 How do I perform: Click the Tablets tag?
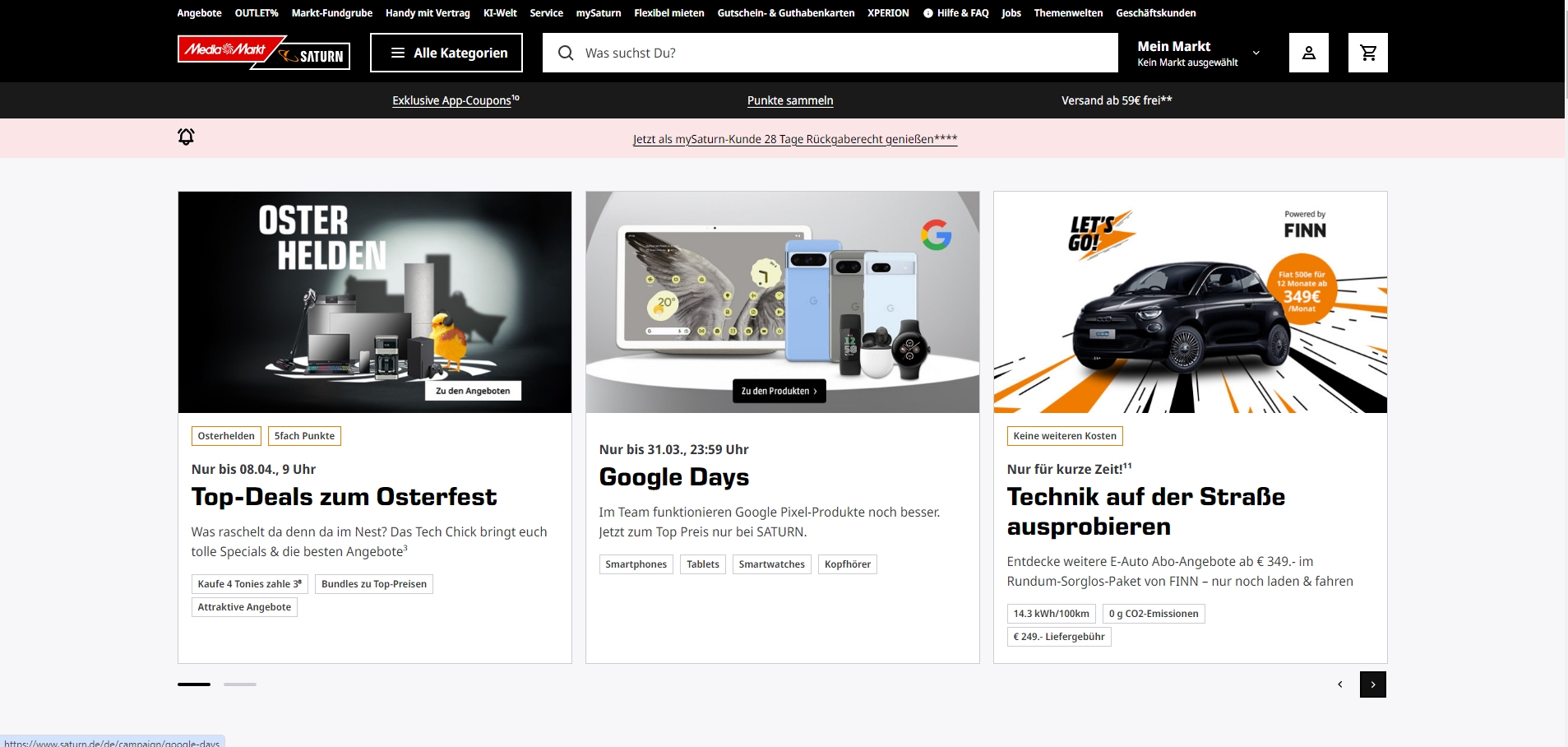pyautogui.click(x=703, y=564)
